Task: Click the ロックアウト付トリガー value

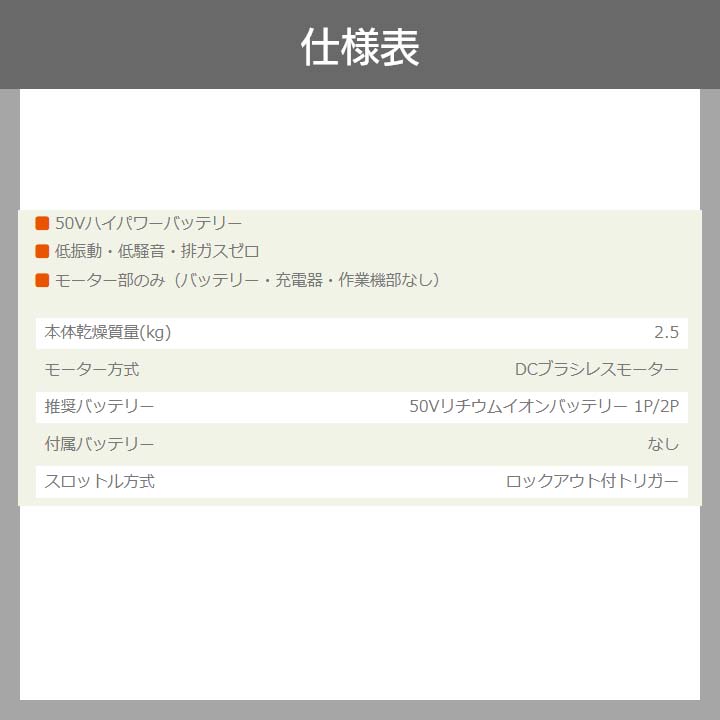Action: click(592, 481)
